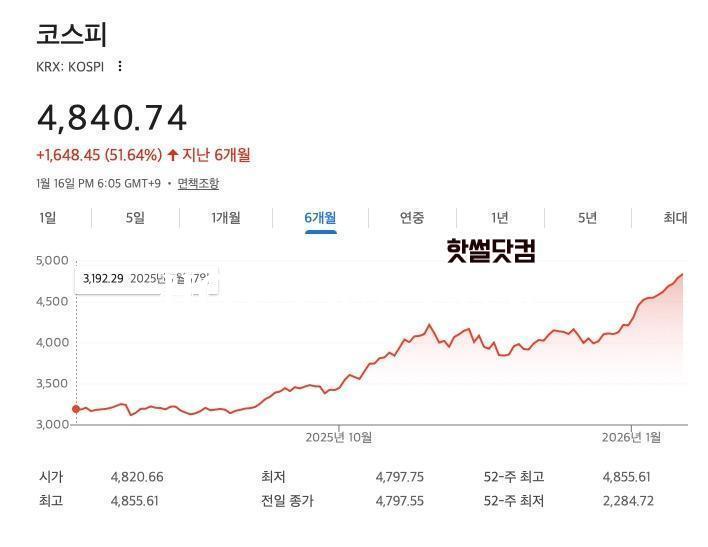708x547 pixels.
Task: Click the 3,192.29 chart tooltip
Action: (103, 279)
